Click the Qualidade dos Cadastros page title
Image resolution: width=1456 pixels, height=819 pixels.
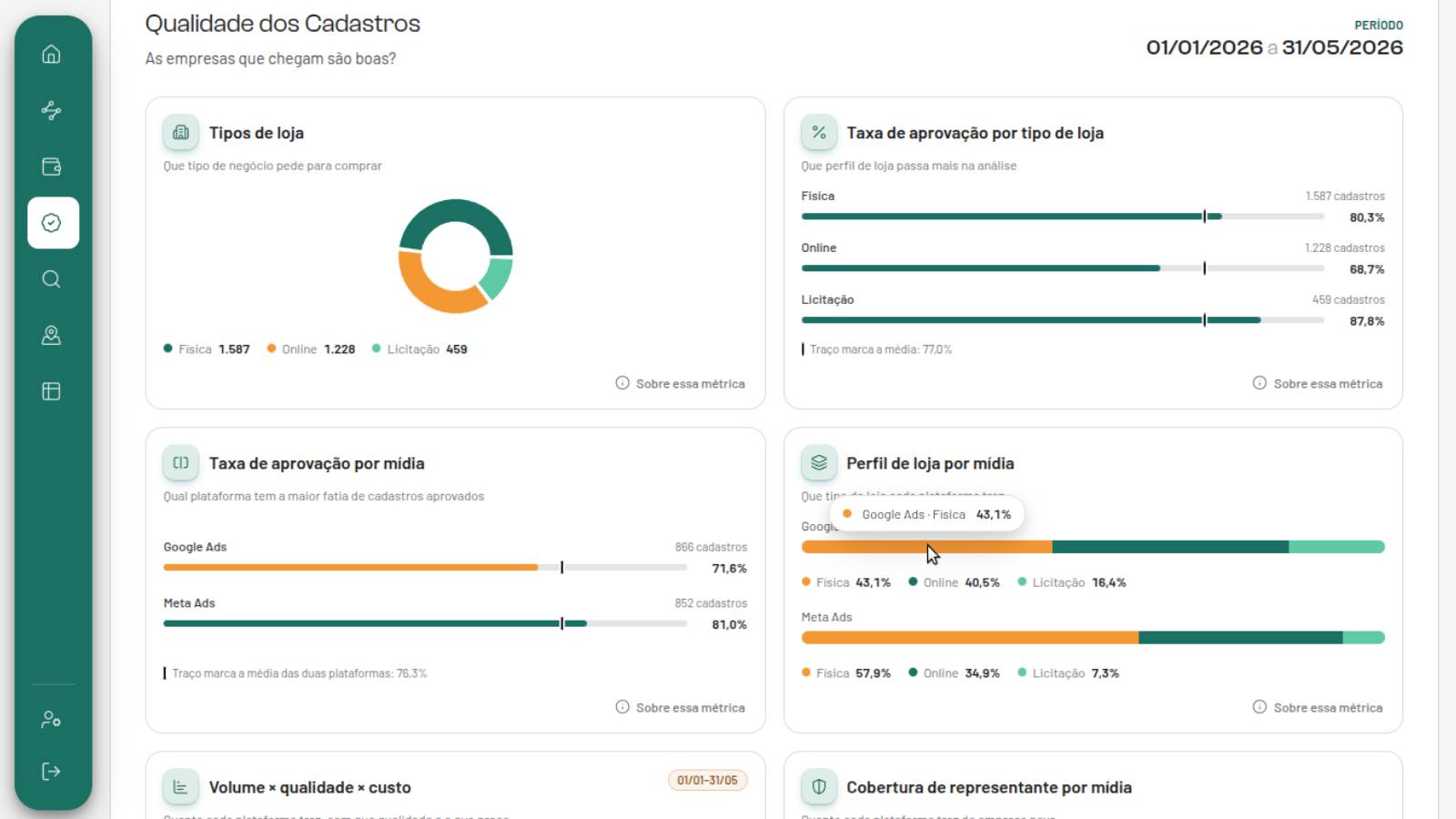(x=283, y=24)
